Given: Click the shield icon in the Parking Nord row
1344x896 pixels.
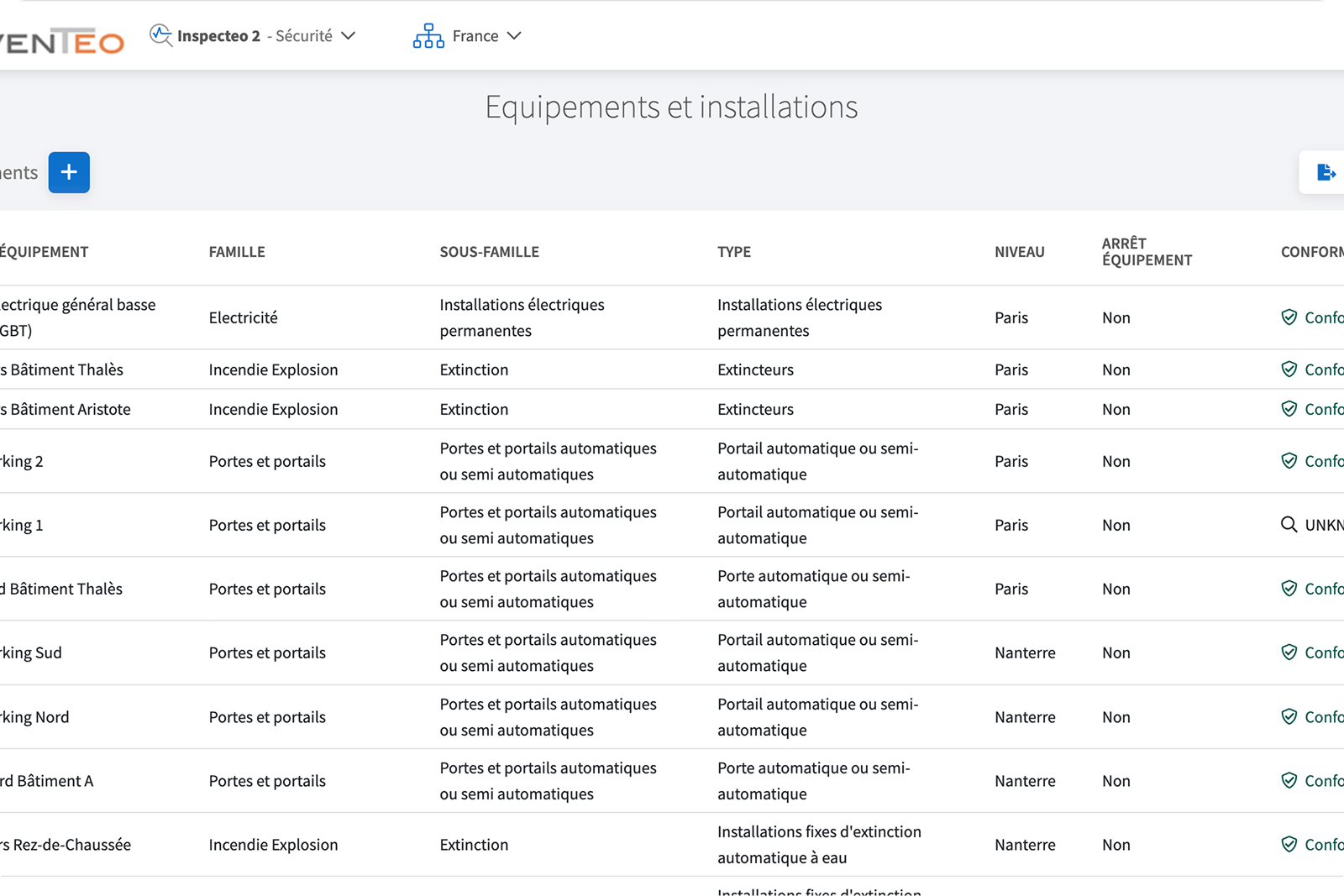Looking at the screenshot, I should [x=1289, y=717].
